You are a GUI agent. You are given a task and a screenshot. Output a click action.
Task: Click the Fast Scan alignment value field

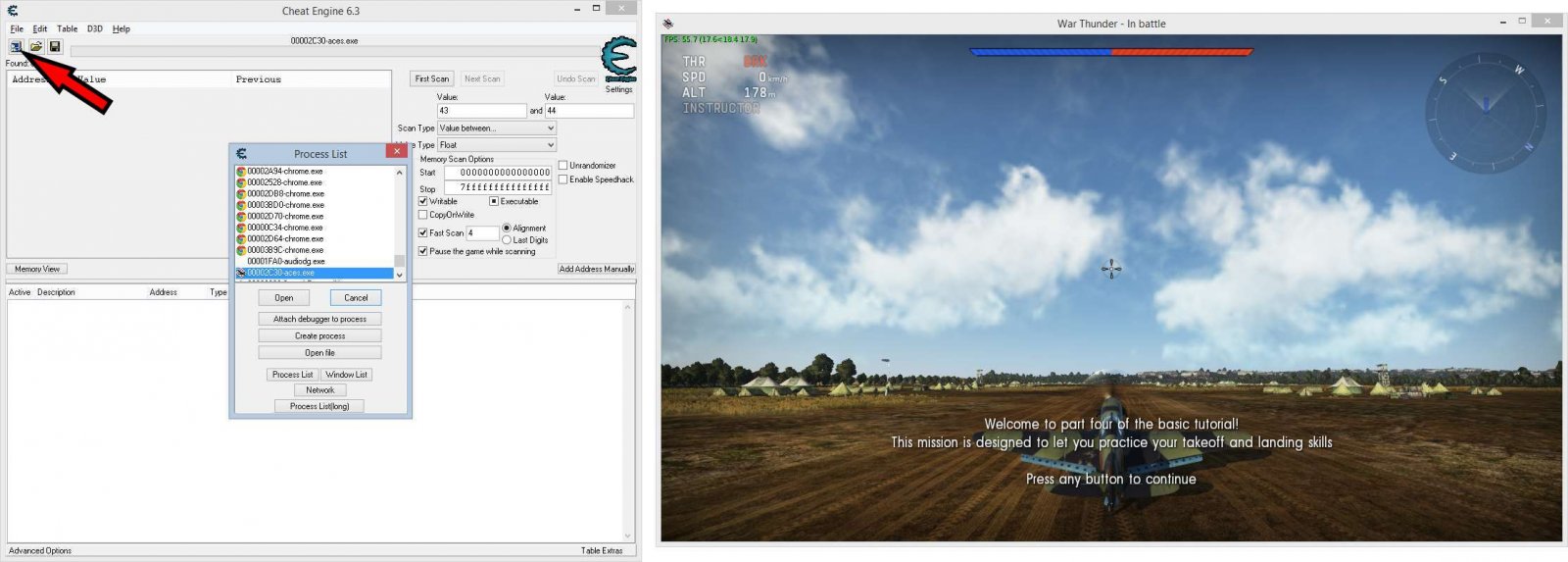[x=482, y=232]
